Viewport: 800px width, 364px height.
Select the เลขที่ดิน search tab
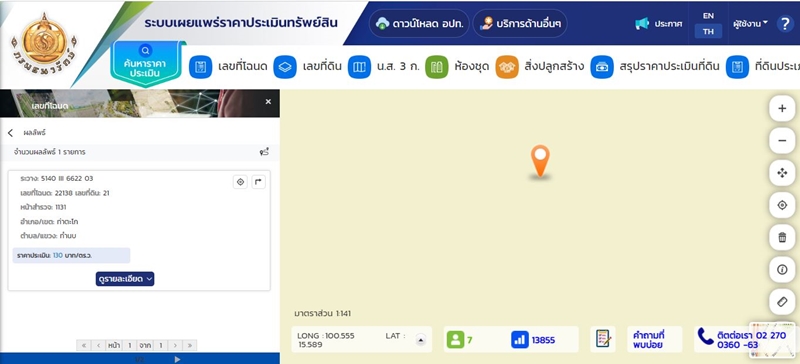[x=307, y=67]
